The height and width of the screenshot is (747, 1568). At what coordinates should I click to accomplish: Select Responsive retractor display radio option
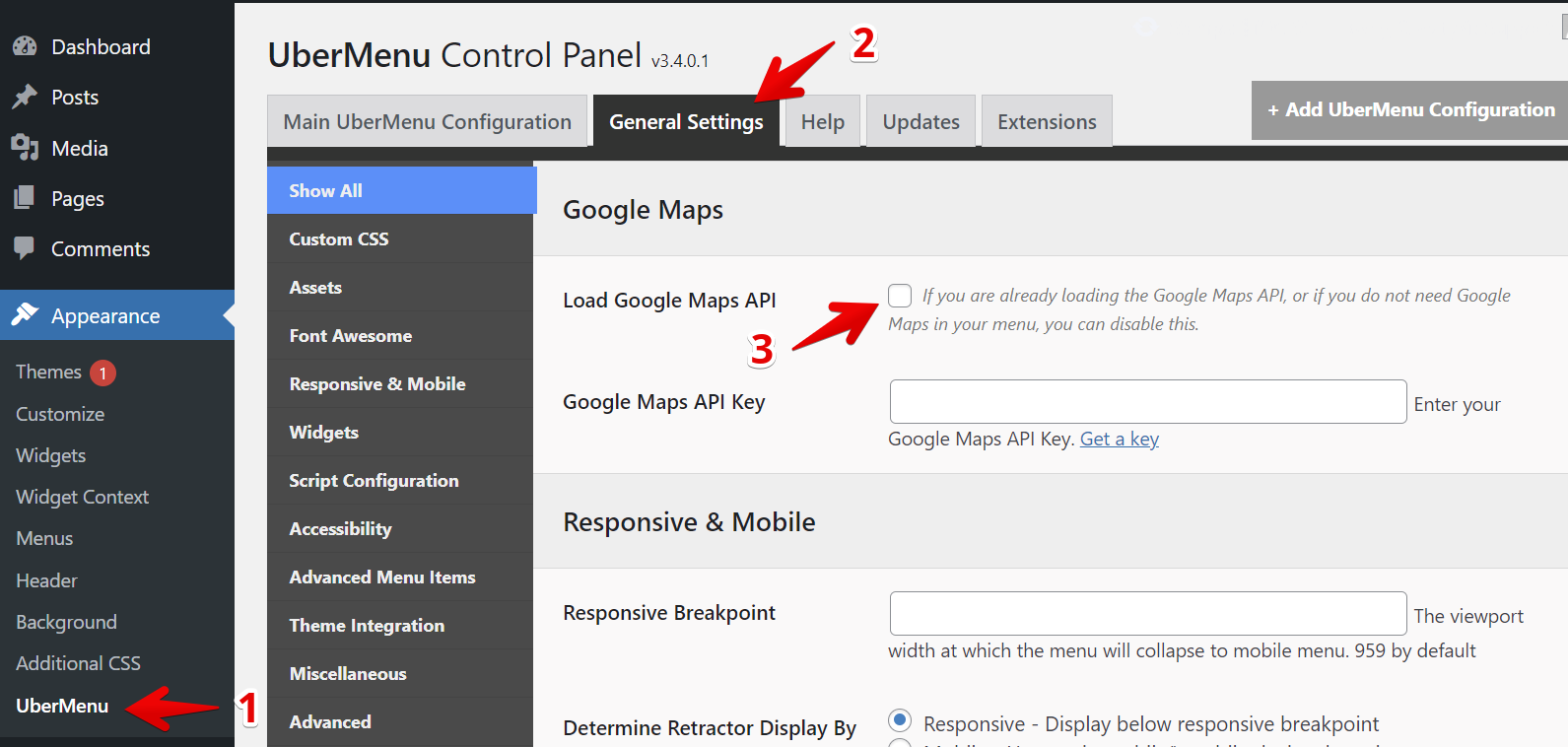pos(900,720)
